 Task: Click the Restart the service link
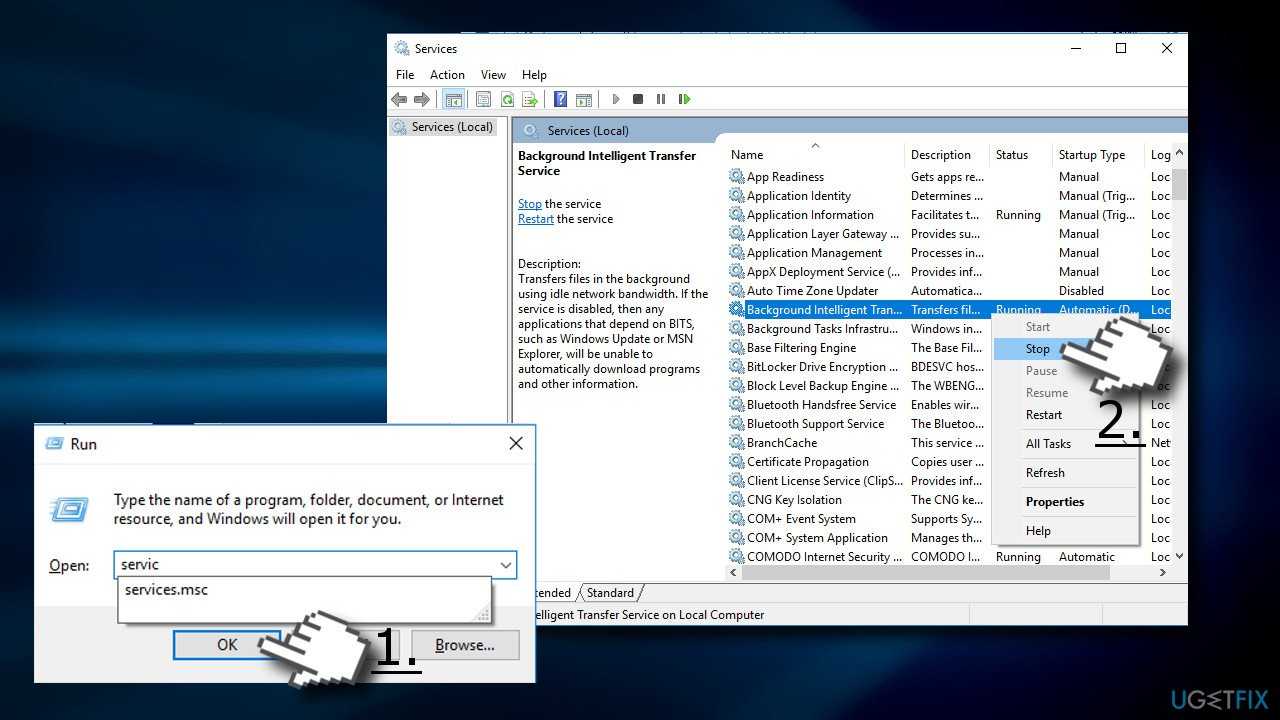coord(536,219)
